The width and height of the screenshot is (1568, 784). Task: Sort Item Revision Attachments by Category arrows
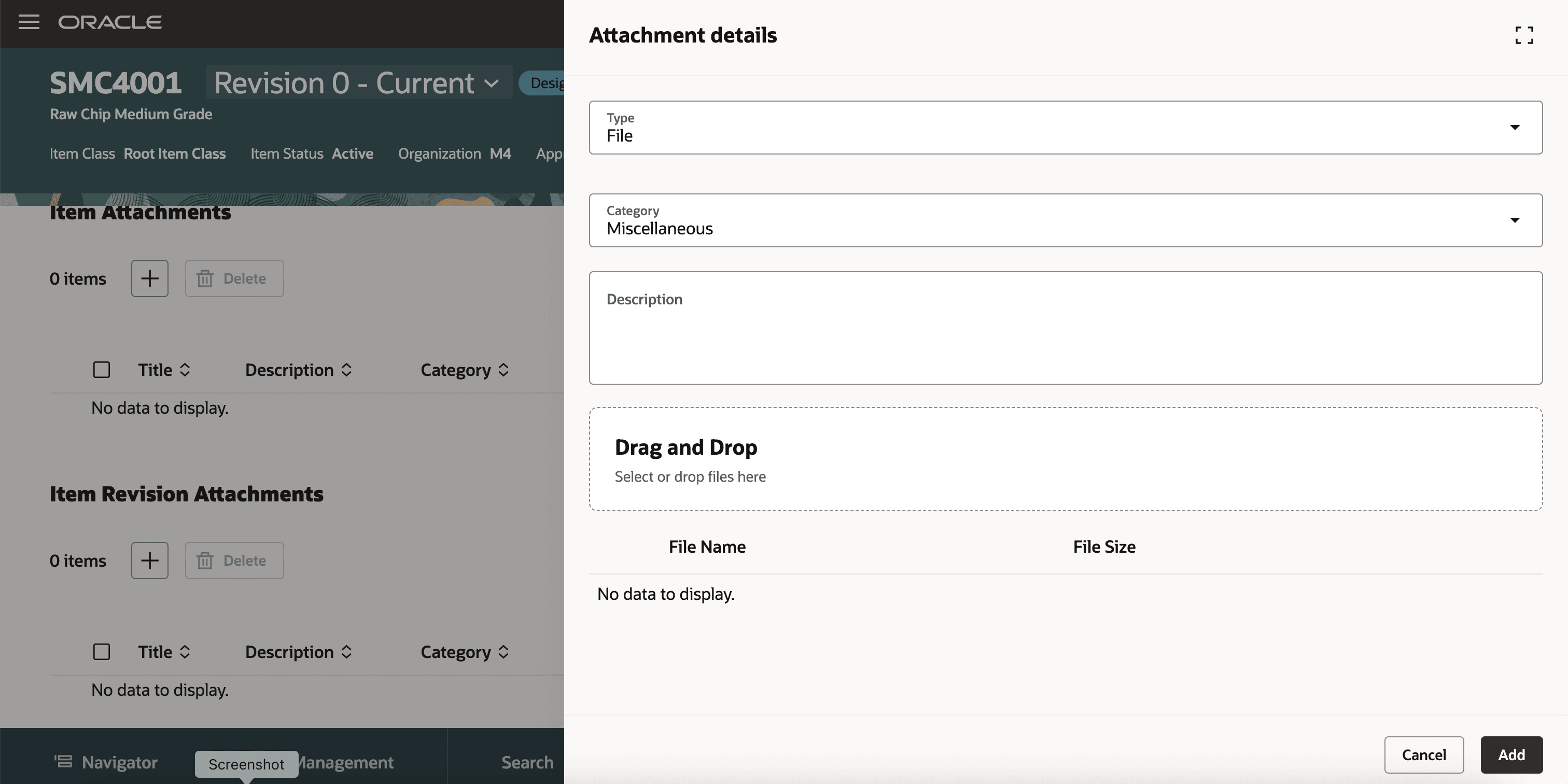click(503, 652)
